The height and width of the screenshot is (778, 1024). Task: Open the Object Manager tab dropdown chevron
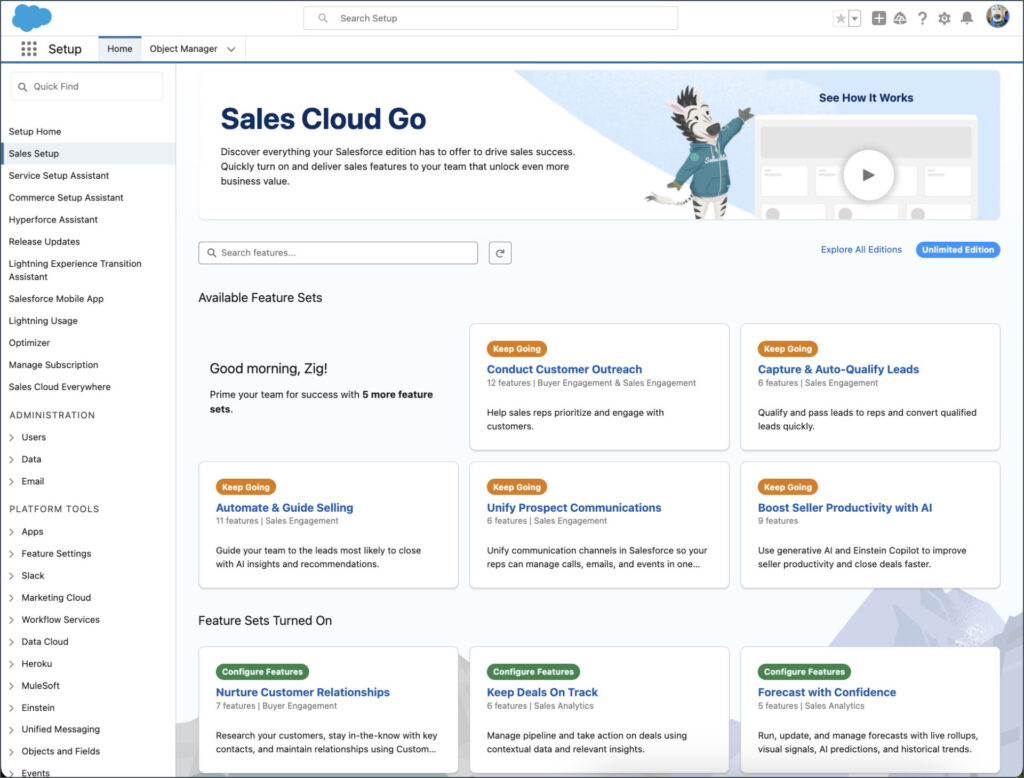coord(231,49)
